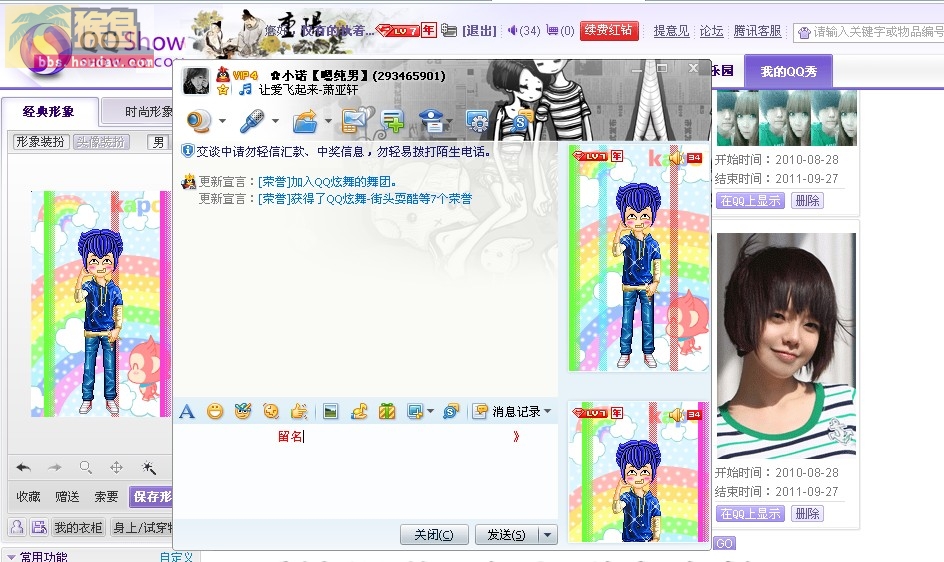Toggle the sound icon on lower QQ show
The width and height of the screenshot is (944, 562).
(676, 414)
